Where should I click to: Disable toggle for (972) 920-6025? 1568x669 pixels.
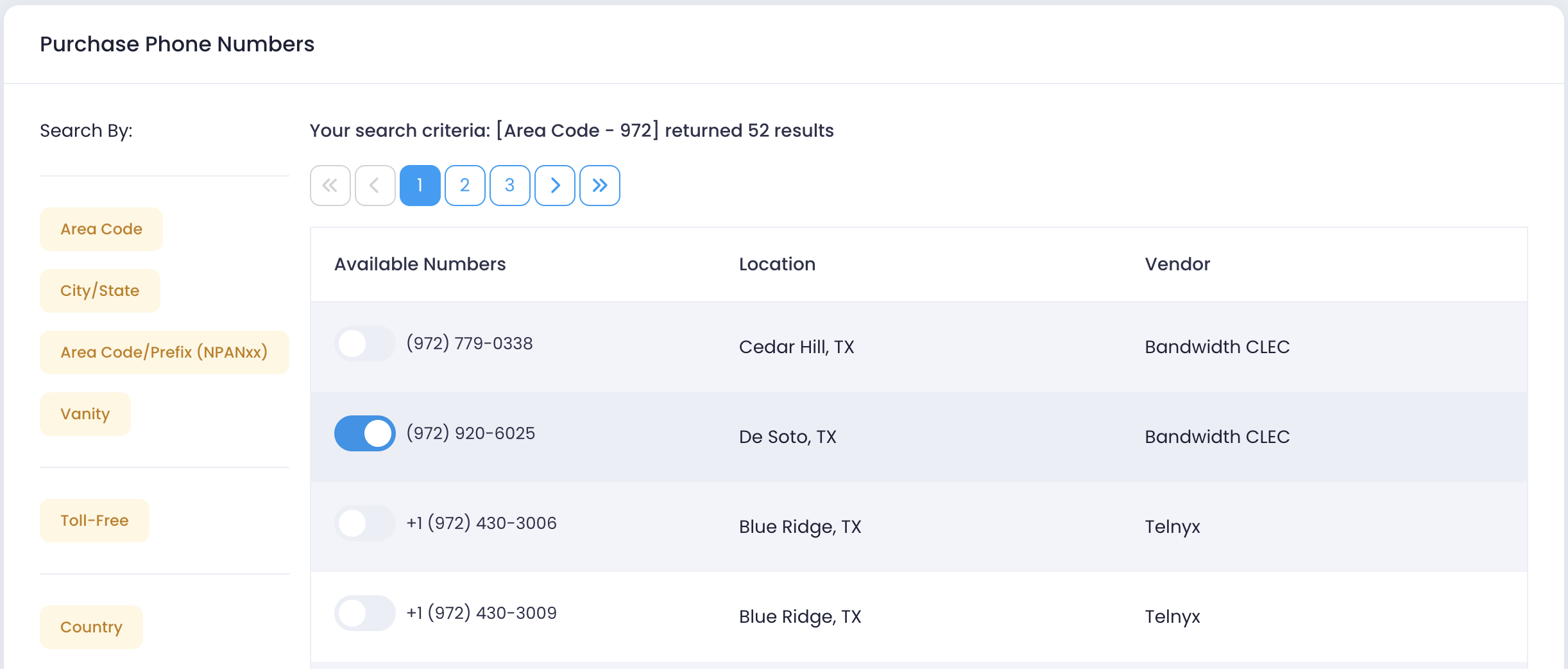tap(364, 433)
